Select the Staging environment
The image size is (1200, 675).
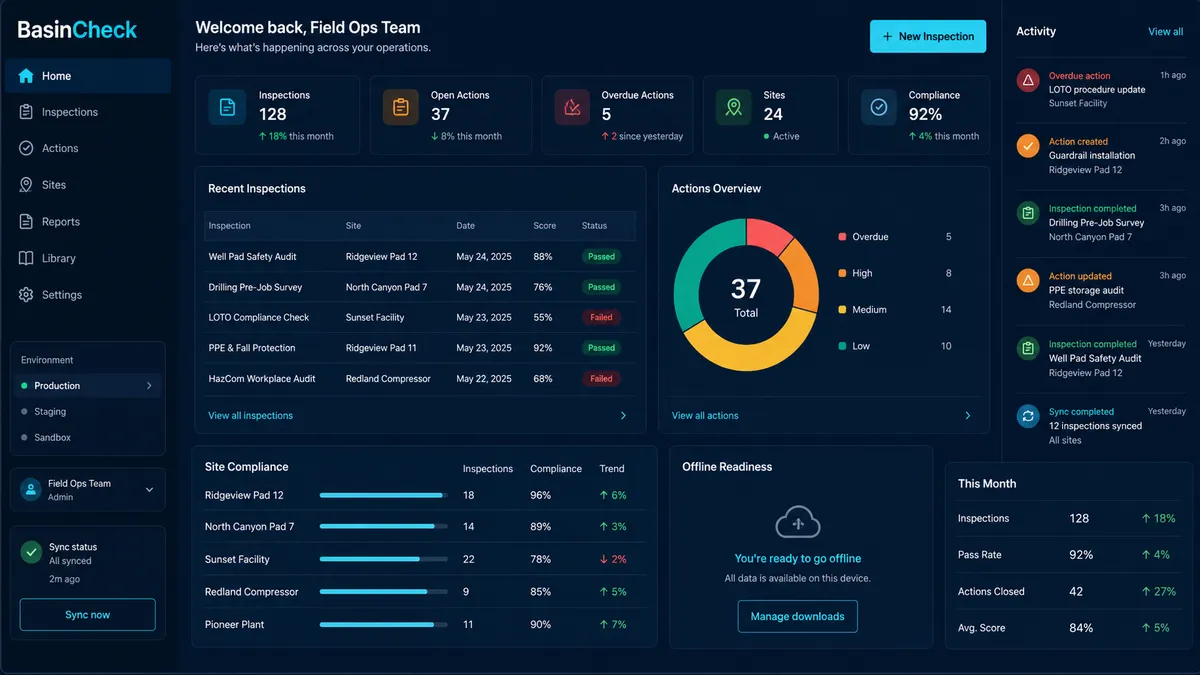[87, 411]
